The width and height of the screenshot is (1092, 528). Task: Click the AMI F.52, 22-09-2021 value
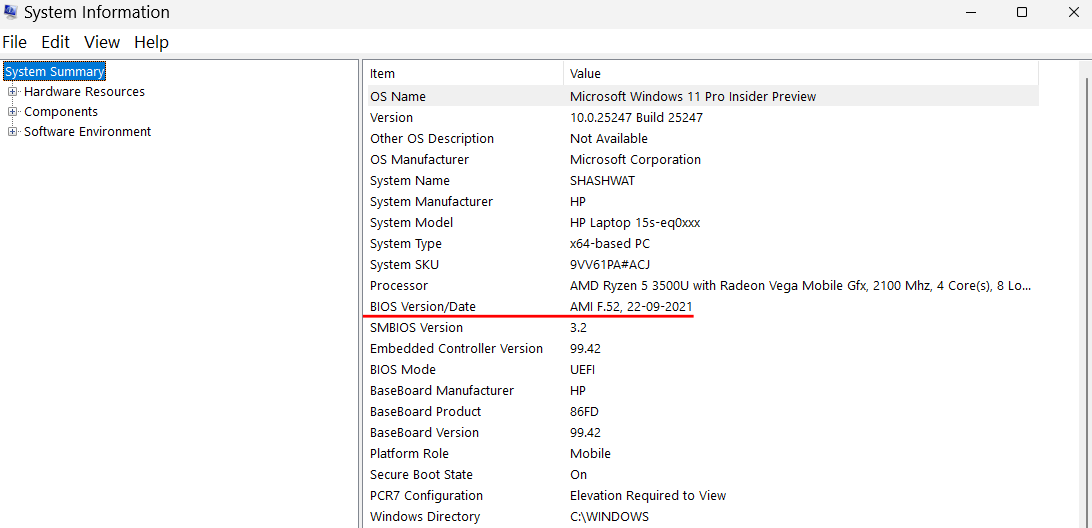(631, 306)
